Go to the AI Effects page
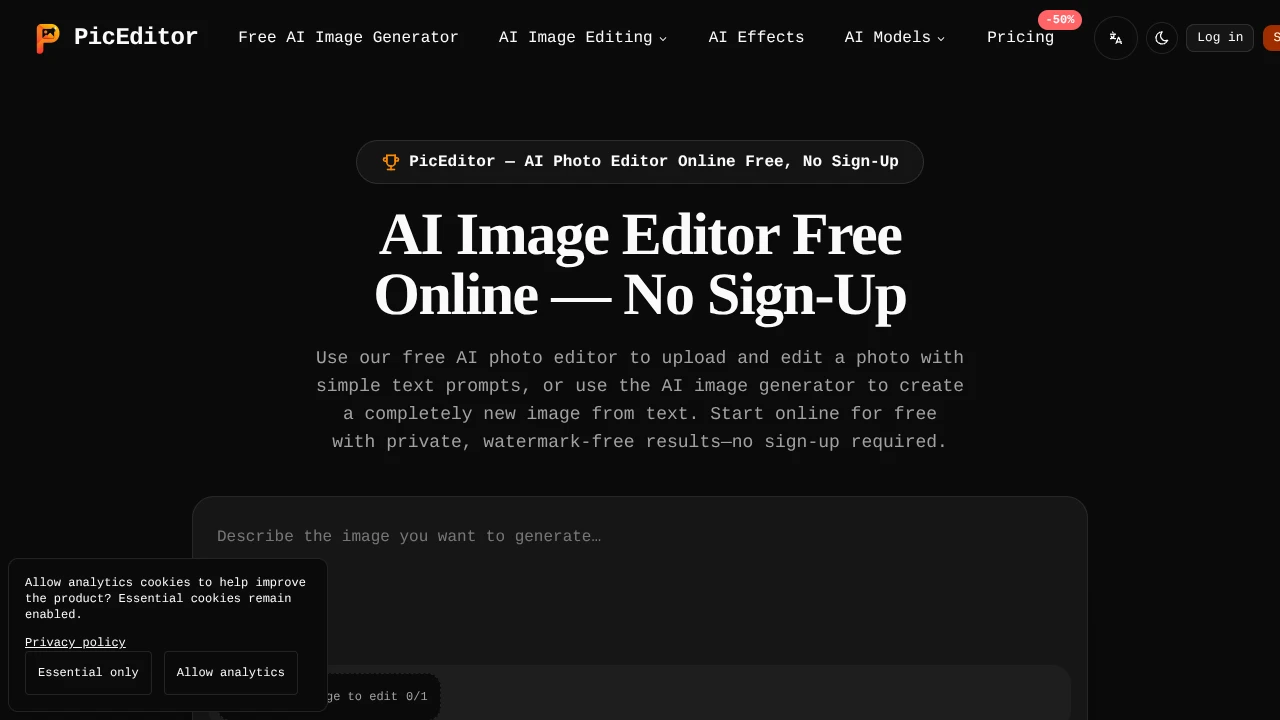1280x720 pixels. click(756, 38)
